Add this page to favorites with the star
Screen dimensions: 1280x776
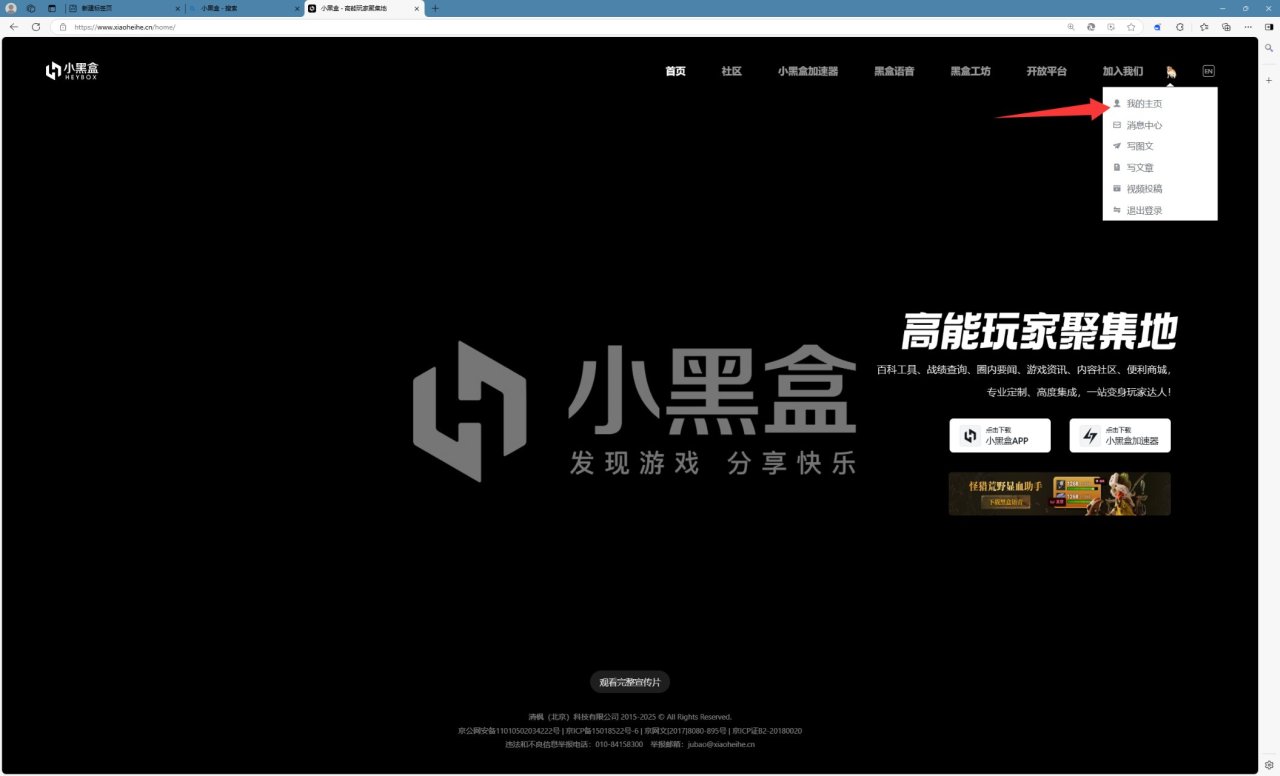(1131, 27)
